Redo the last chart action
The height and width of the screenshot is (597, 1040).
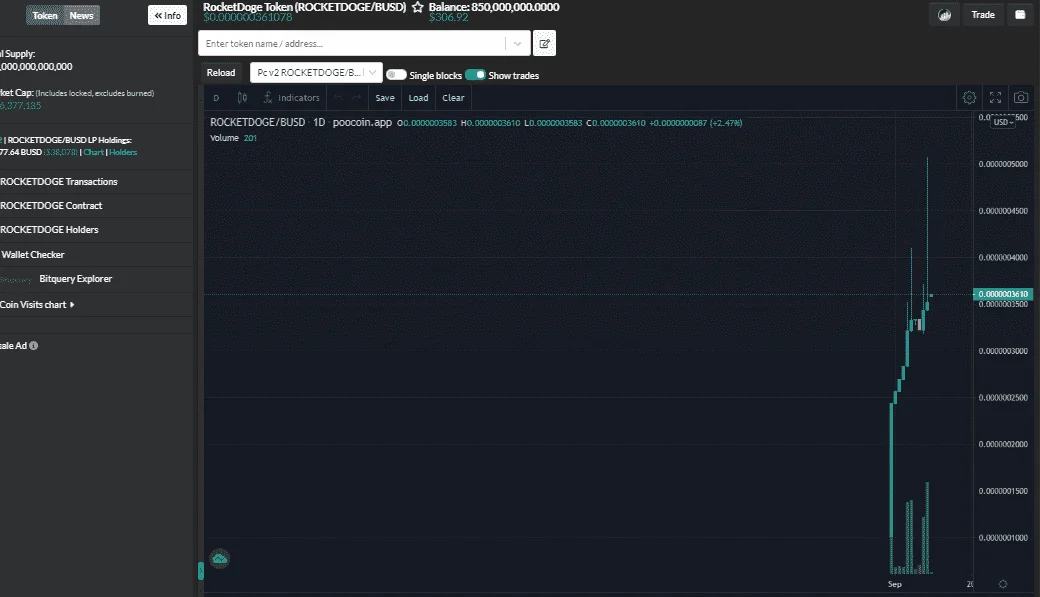[356, 98]
